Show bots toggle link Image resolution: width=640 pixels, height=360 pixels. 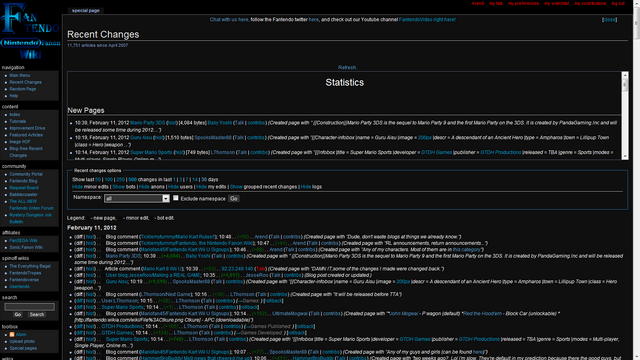[118, 187]
